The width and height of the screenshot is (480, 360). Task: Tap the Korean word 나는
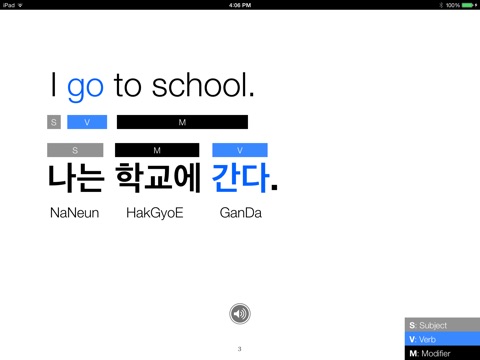(76, 178)
